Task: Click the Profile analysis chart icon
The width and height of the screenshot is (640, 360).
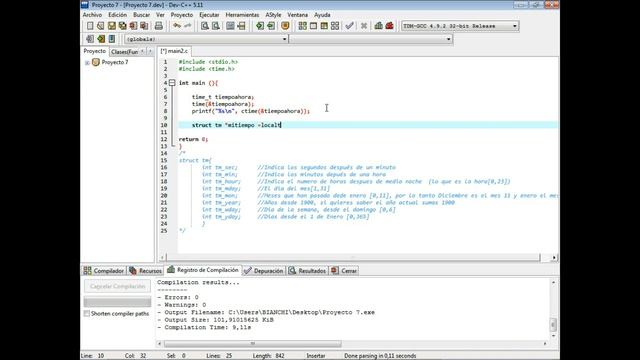Action: coord(379,26)
